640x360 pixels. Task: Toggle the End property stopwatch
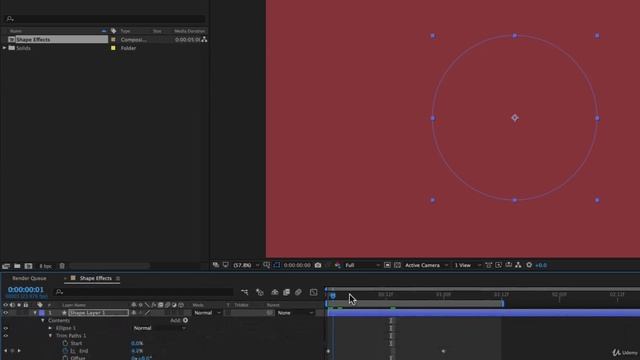click(x=65, y=351)
